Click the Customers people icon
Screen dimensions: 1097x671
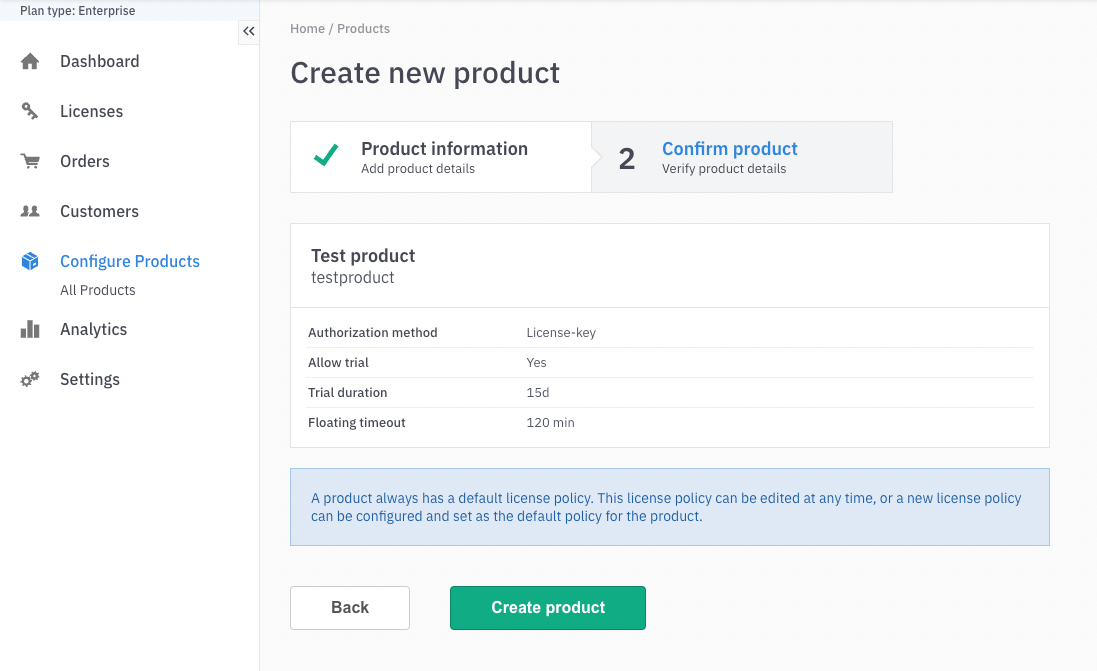coord(30,212)
